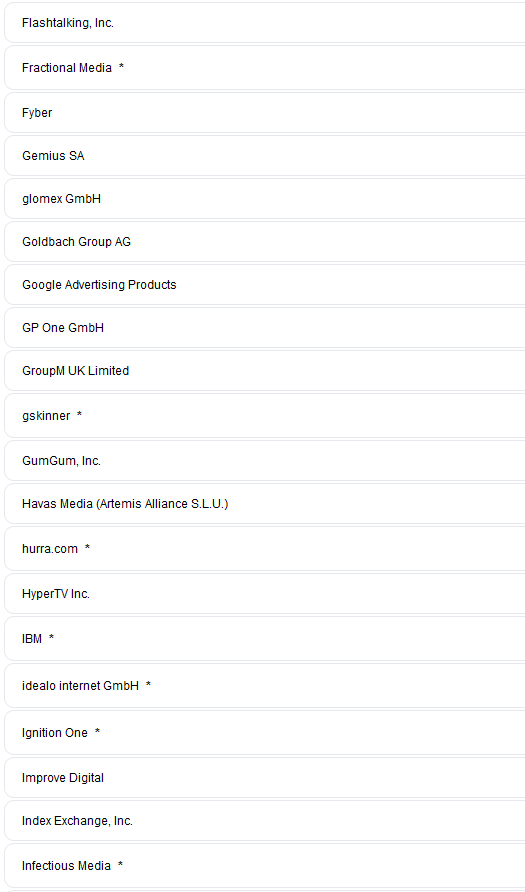Open the Ignition One vendor entry
The image size is (525, 892).
point(264,733)
